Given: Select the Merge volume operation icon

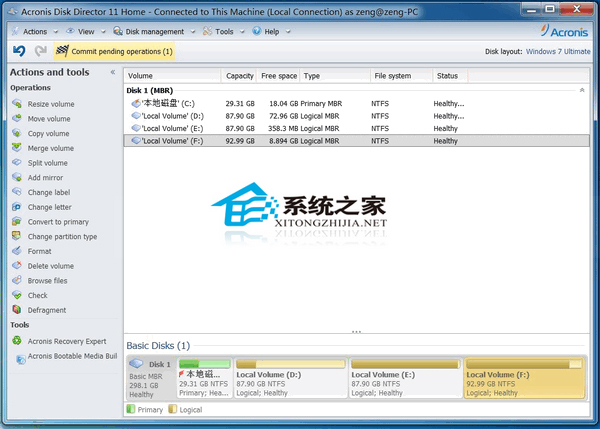Looking at the screenshot, I should point(17,148).
